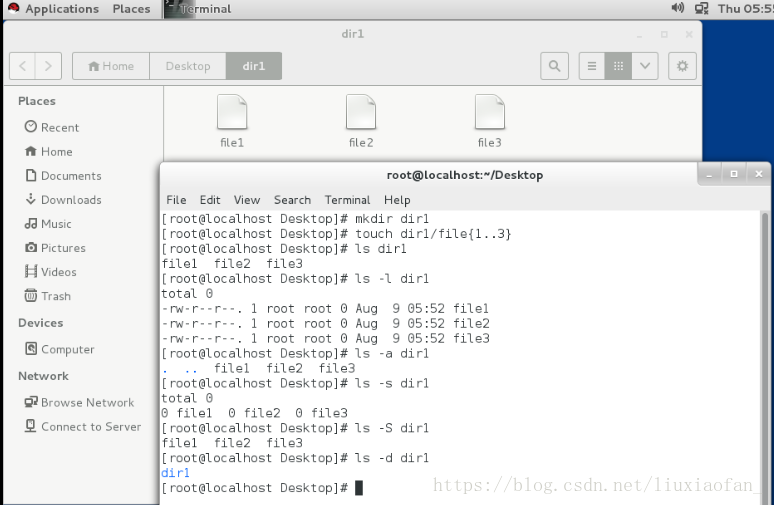Select the dir1 path bar button
Viewport: 774px width, 505px height.
[x=254, y=66]
